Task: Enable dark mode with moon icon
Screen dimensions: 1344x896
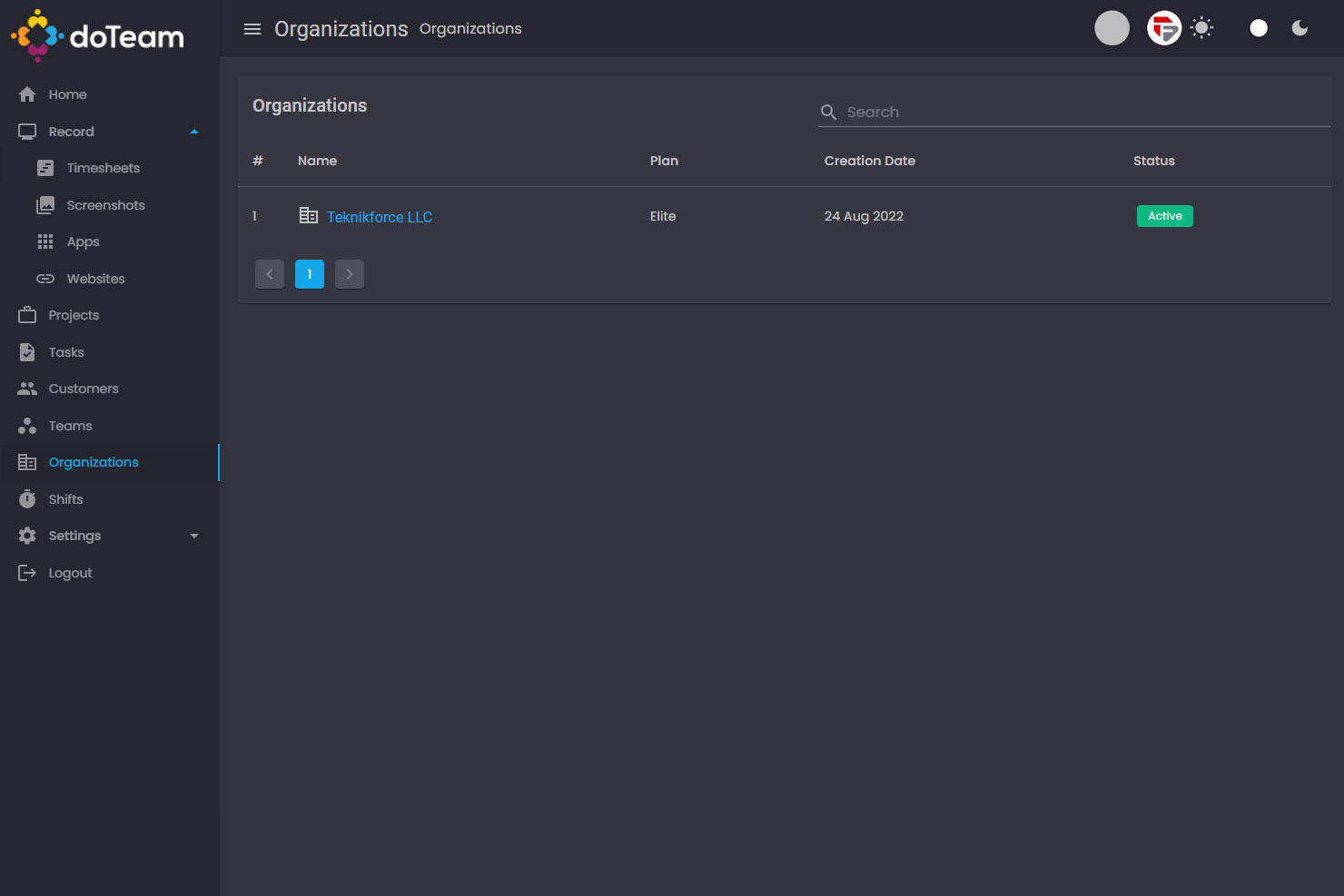Action: (1299, 27)
